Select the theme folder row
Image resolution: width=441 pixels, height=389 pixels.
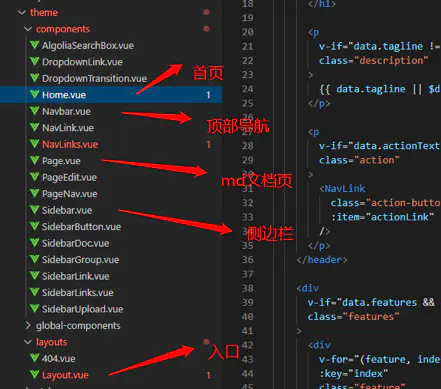111,13
